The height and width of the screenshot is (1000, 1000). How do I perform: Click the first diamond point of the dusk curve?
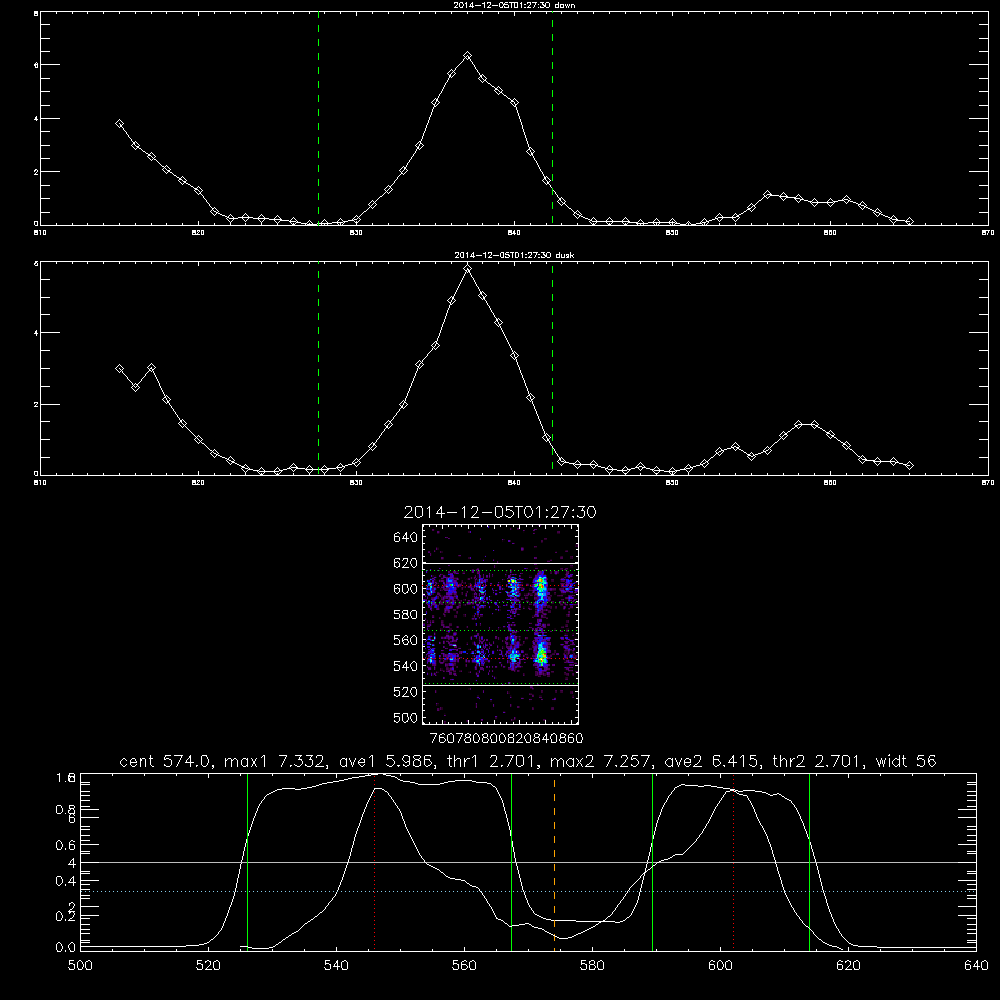[x=119, y=369]
